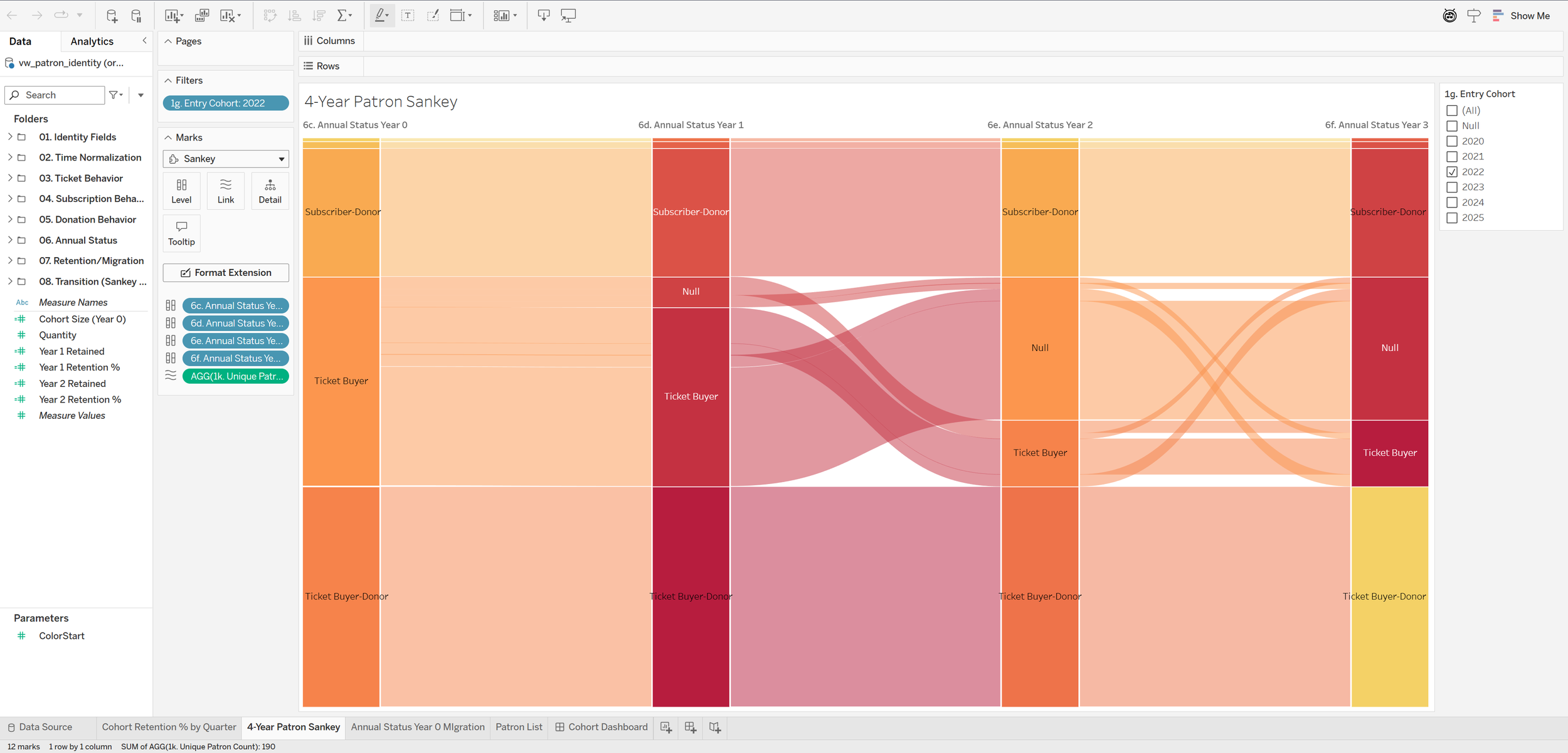This screenshot has height=753, width=1568.
Task: Click the New Data Source icon
Action: click(112, 16)
